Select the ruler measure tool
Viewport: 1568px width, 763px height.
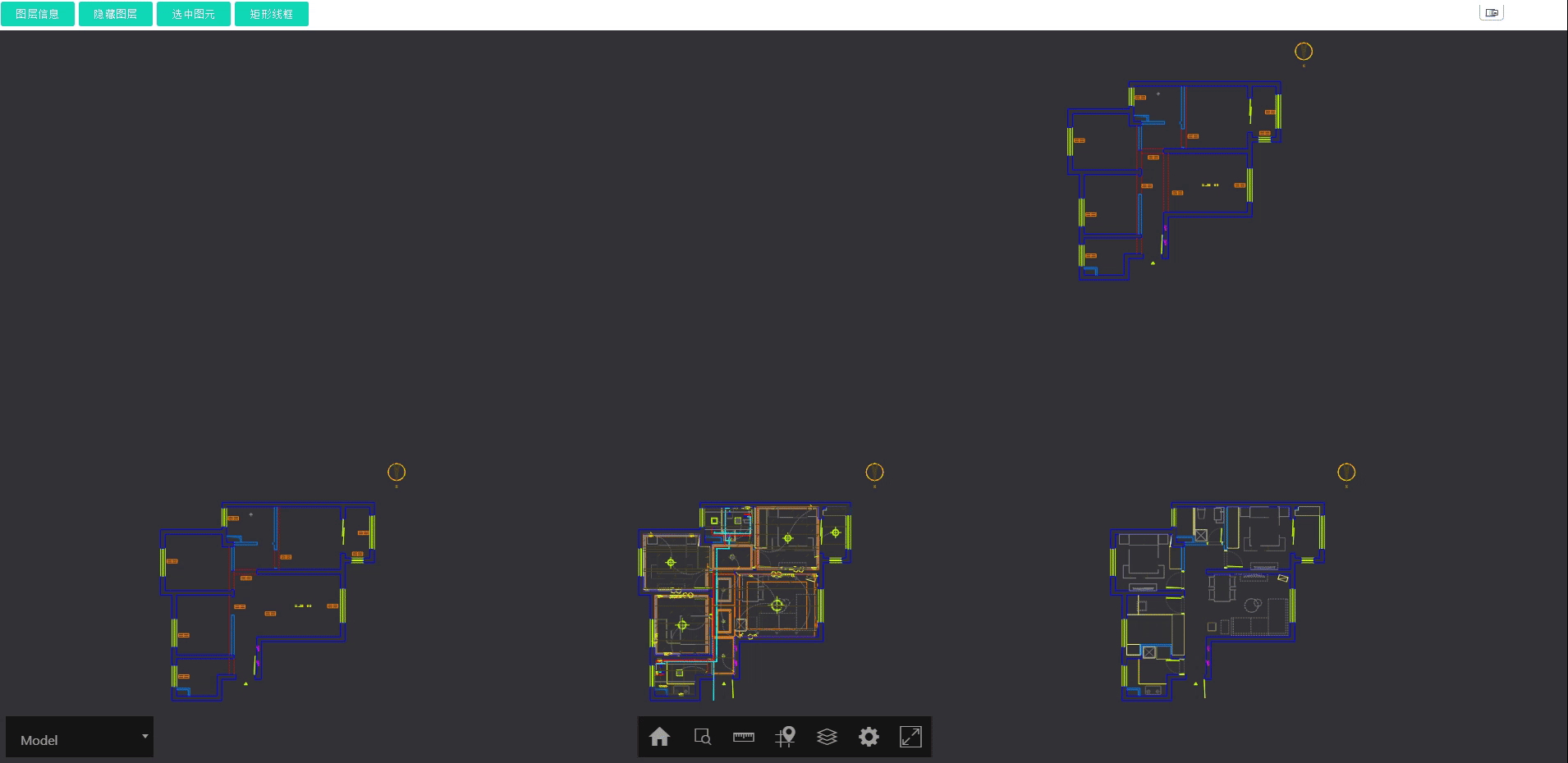point(744,737)
